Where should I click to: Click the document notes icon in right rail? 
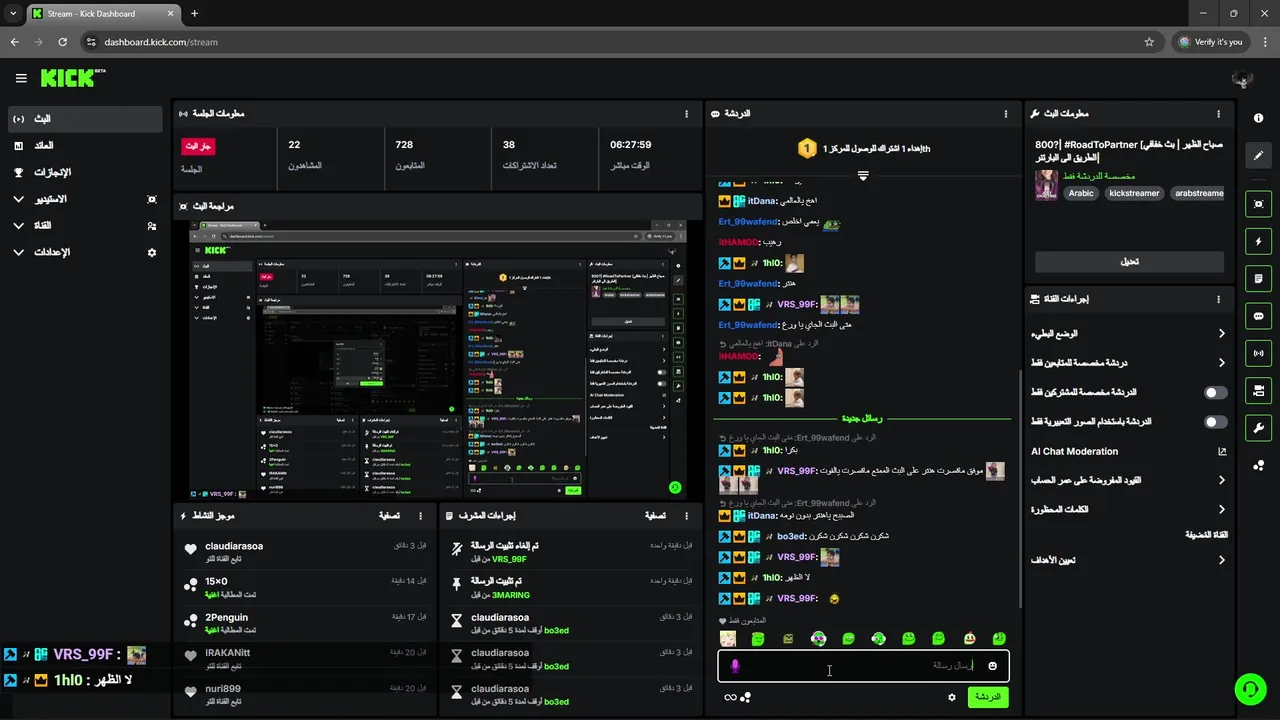pos(1258,278)
